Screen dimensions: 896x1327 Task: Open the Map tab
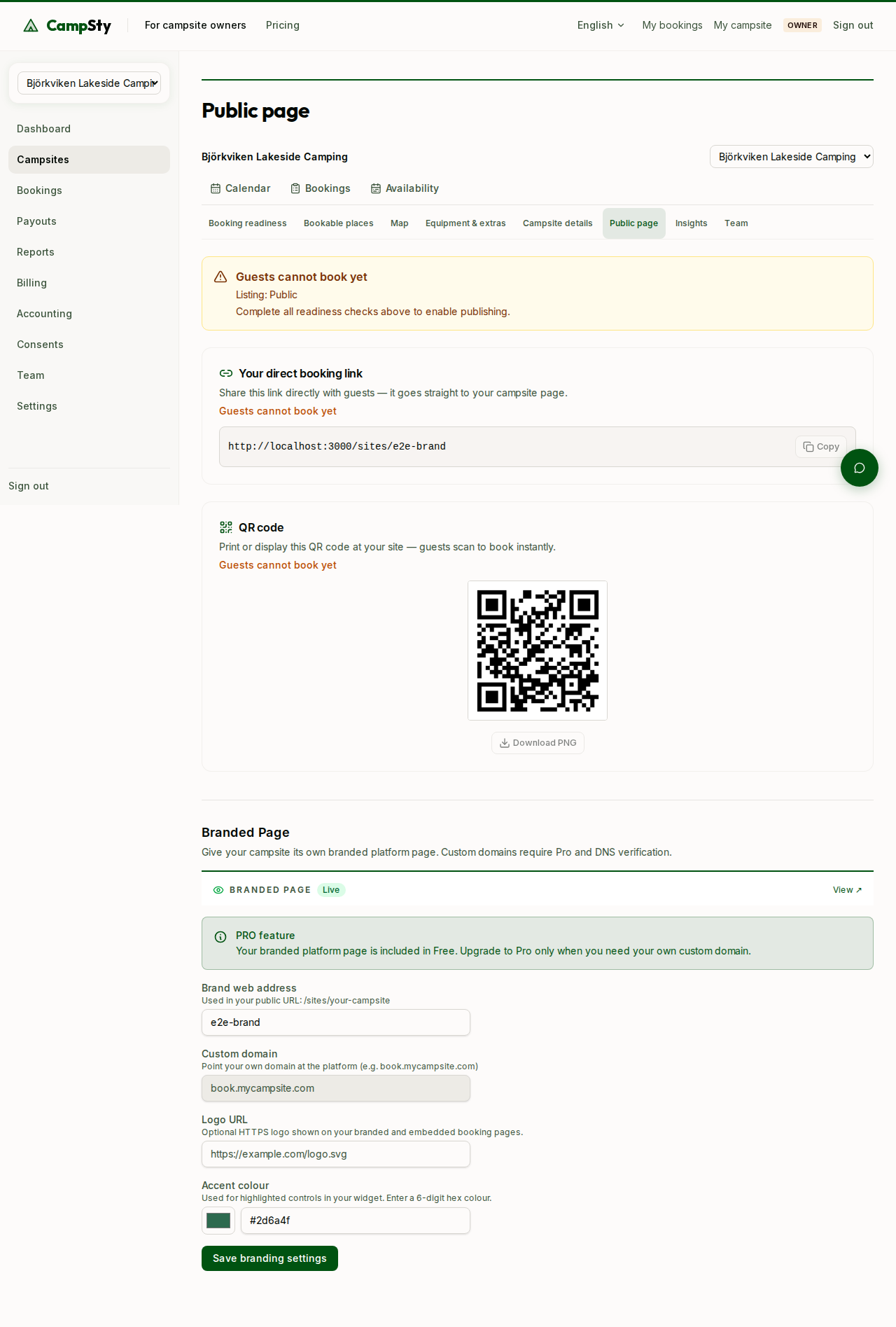point(400,223)
